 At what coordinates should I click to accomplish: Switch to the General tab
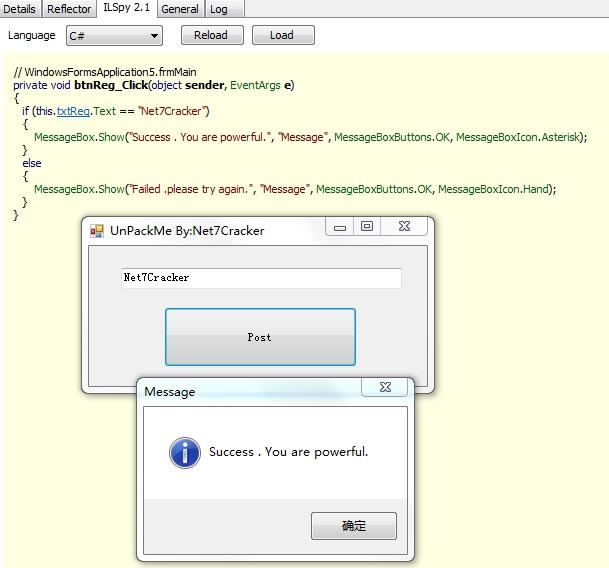point(180,9)
